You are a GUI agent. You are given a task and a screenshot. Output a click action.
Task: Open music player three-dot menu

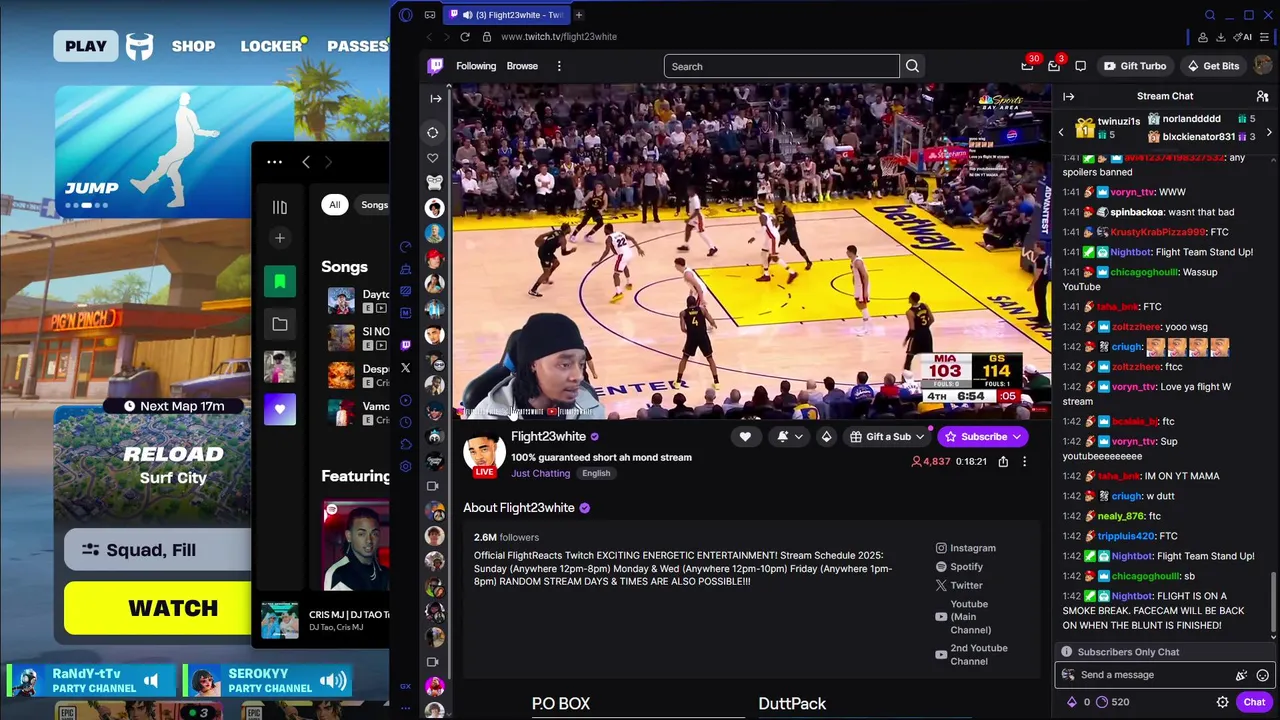pos(274,162)
